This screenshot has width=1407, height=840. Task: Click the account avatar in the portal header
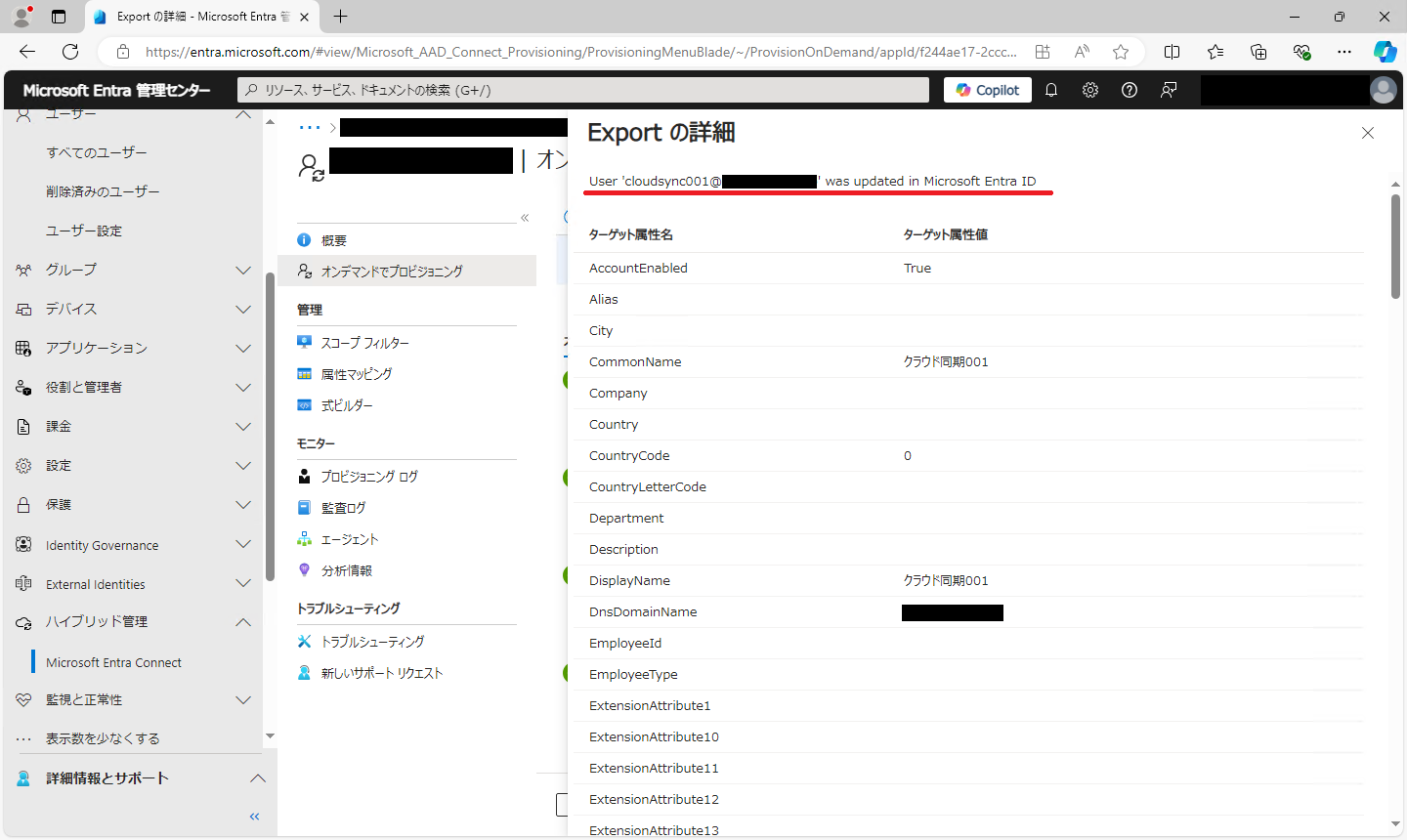coord(1384,90)
